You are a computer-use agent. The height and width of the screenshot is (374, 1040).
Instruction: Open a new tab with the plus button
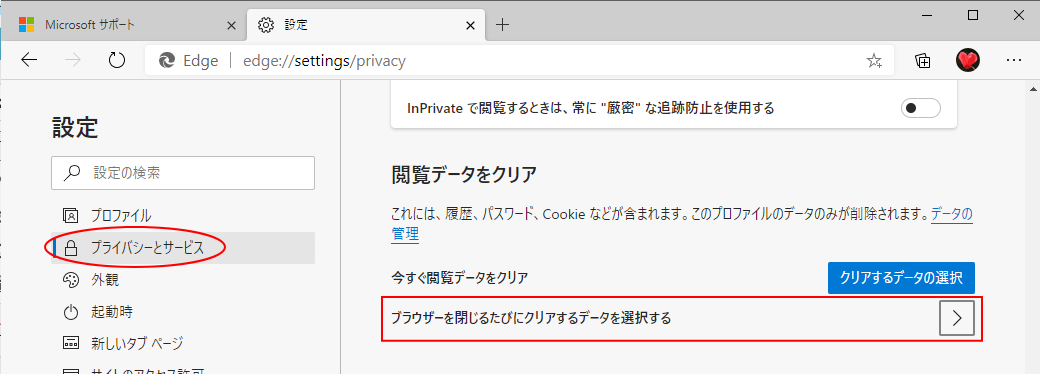[503, 25]
